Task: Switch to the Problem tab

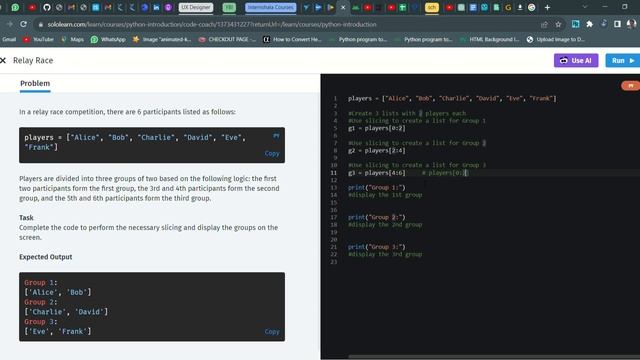Action: pyautogui.click(x=35, y=83)
